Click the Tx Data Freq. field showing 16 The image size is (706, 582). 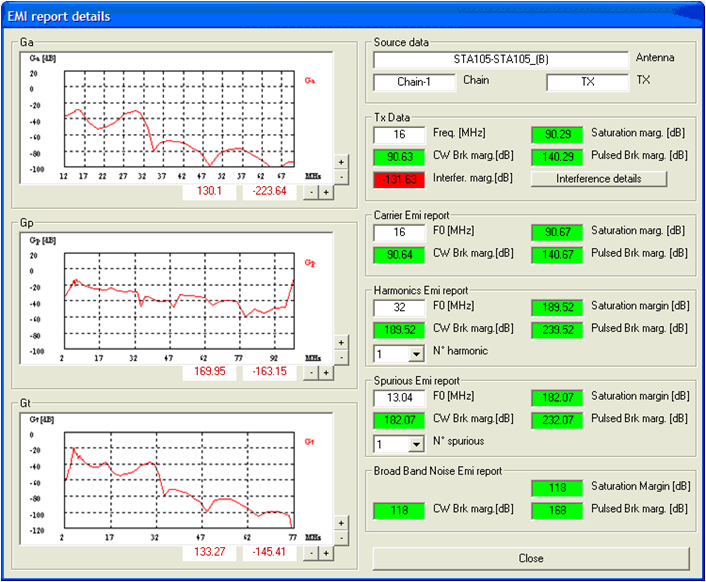tap(399, 135)
